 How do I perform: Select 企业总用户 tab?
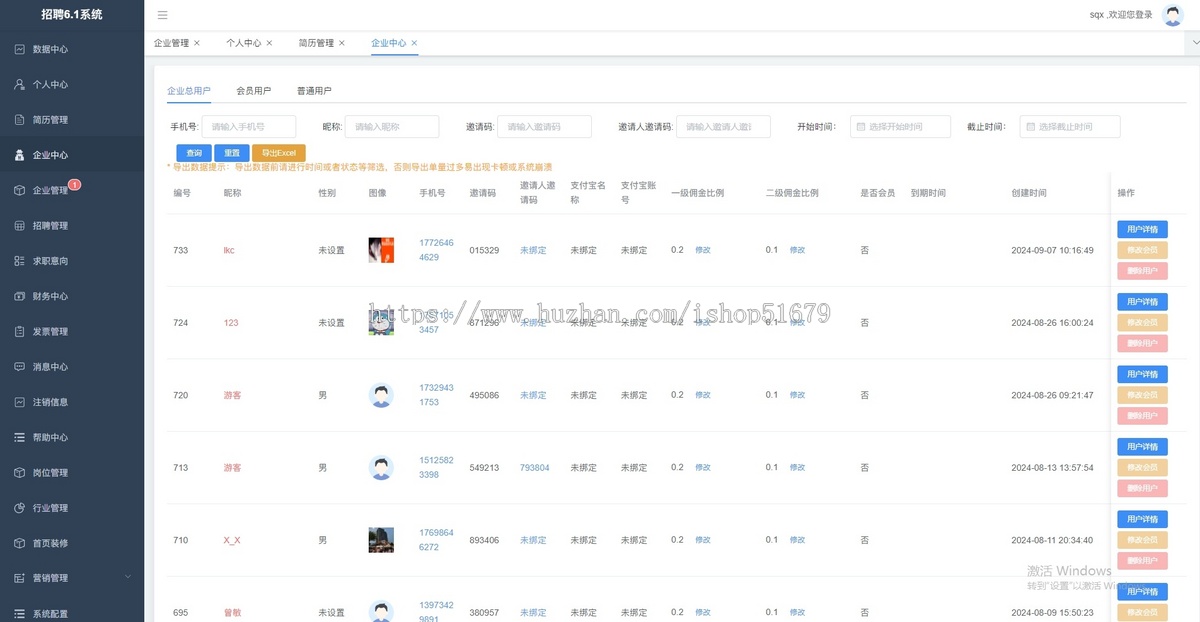189,90
